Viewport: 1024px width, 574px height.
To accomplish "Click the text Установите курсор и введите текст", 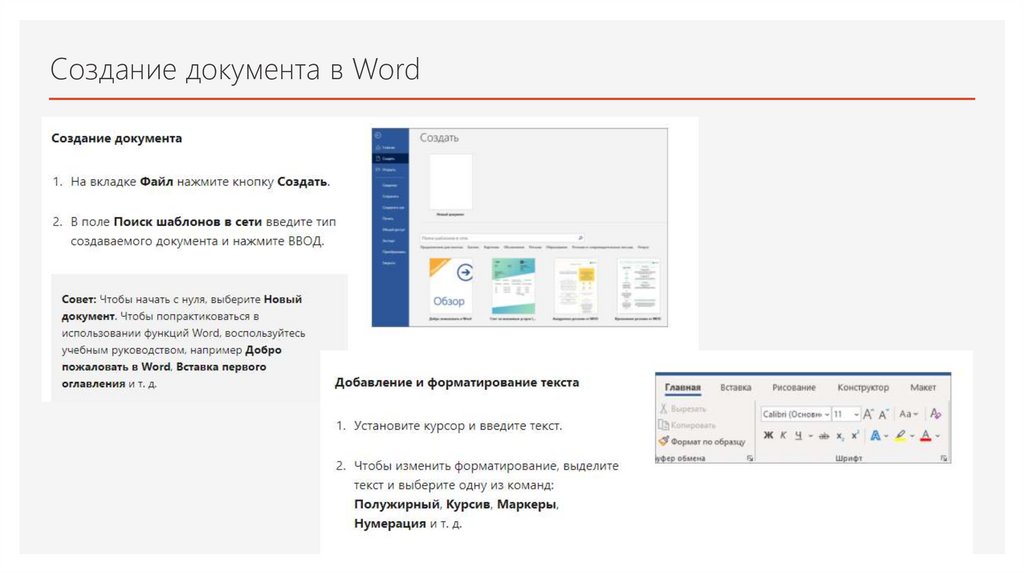I will (x=458, y=426).
